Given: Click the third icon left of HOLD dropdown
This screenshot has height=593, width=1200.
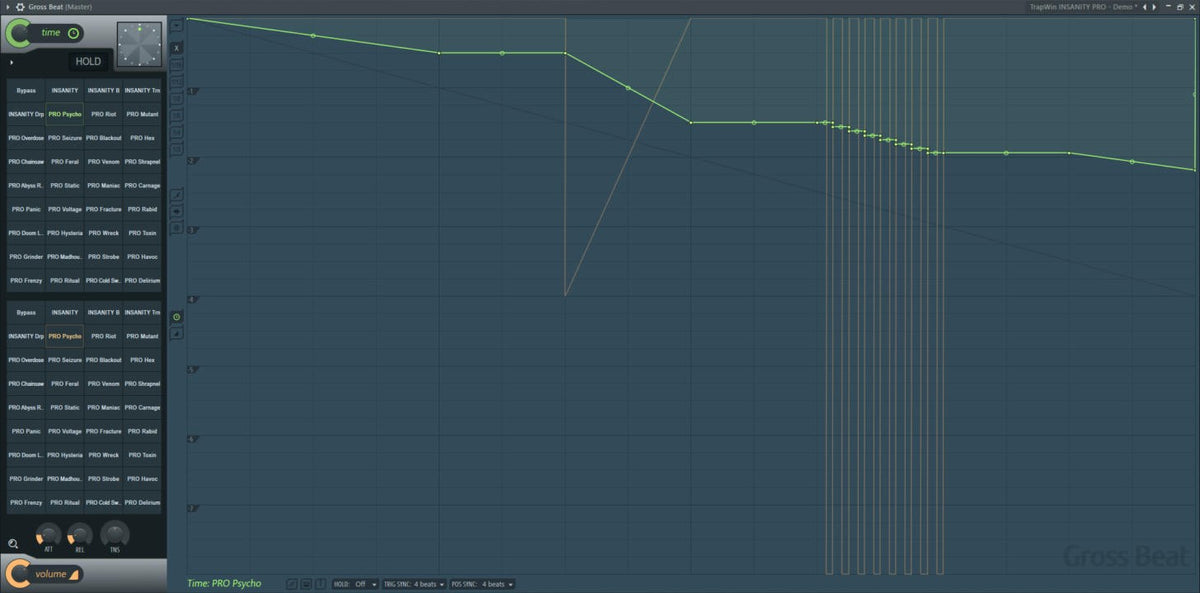Looking at the screenshot, I should 320,584.
